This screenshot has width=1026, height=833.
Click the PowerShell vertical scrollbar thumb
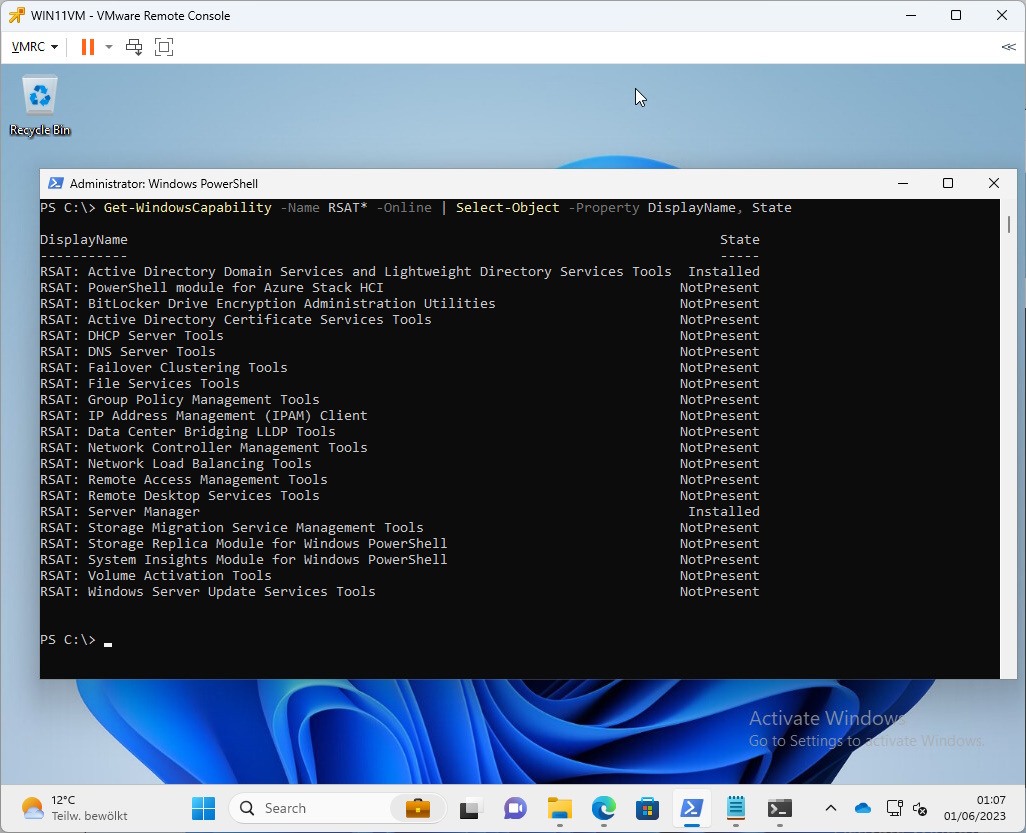1008,224
